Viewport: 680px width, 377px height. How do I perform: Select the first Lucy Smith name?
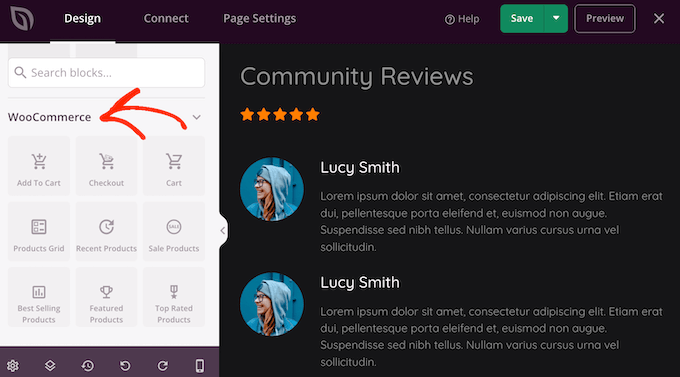pyautogui.click(x=360, y=167)
